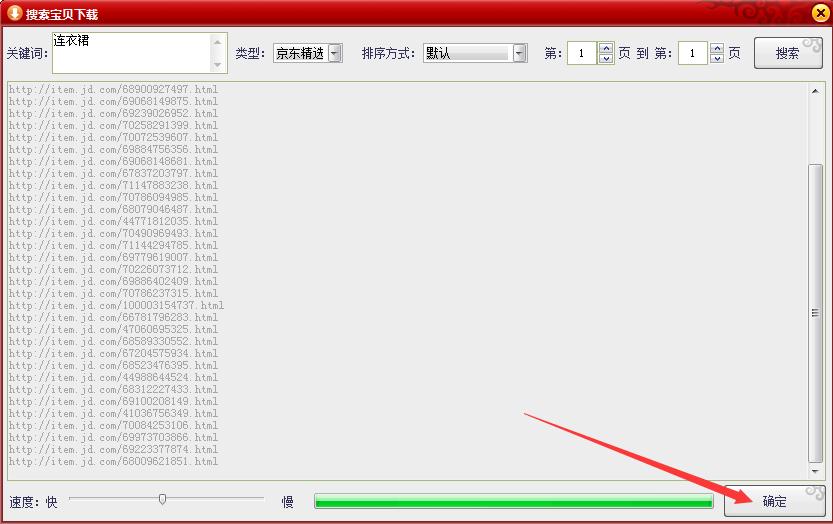Select the URL ending in 70084253106.html
This screenshot has width=833, height=524.
[113, 426]
